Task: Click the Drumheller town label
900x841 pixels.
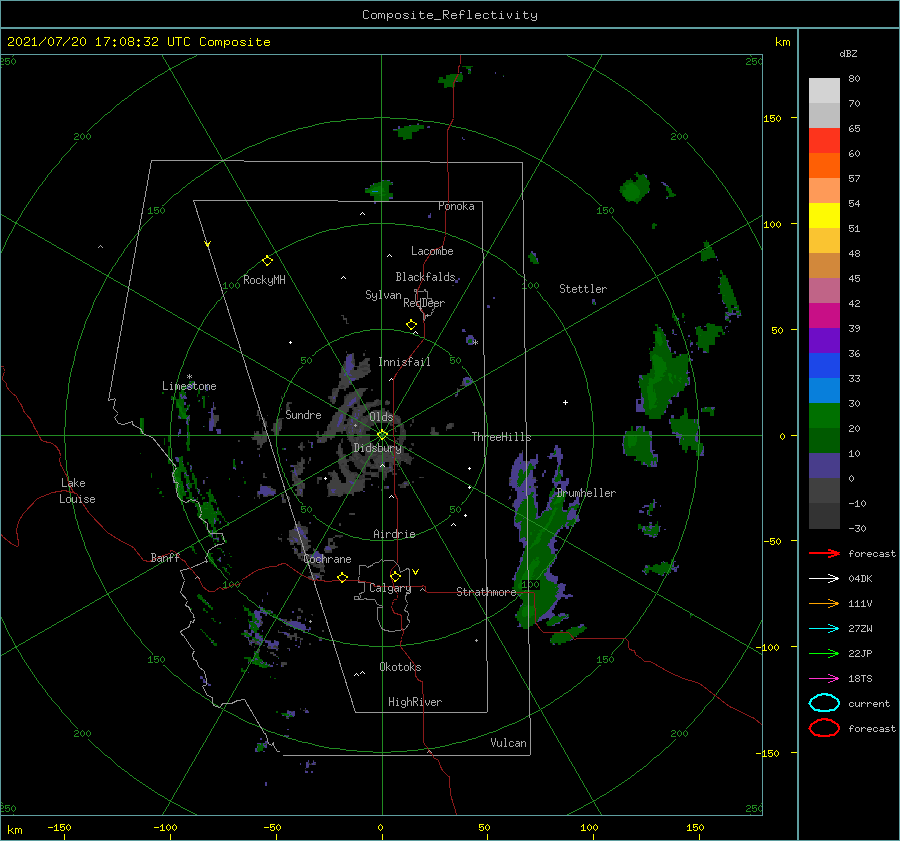Action: [586, 493]
